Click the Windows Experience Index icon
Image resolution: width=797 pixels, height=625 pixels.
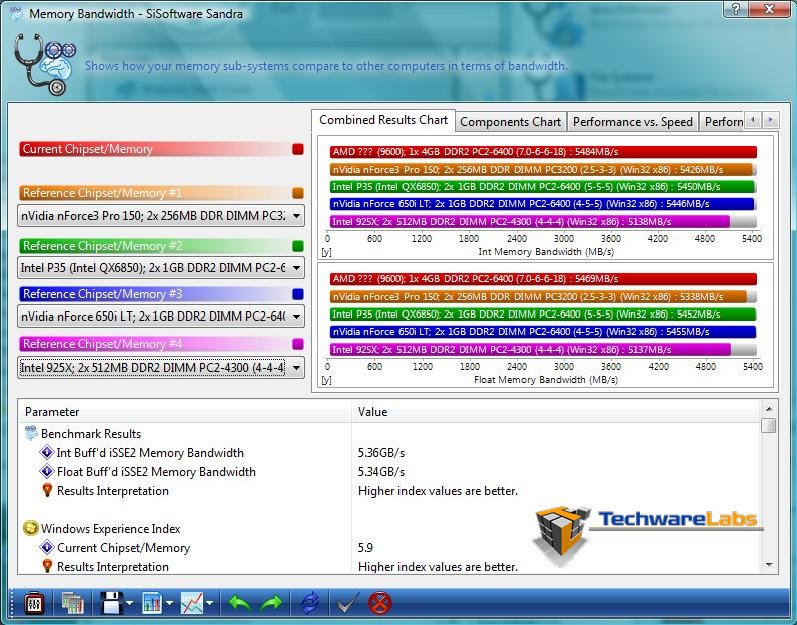click(31, 528)
